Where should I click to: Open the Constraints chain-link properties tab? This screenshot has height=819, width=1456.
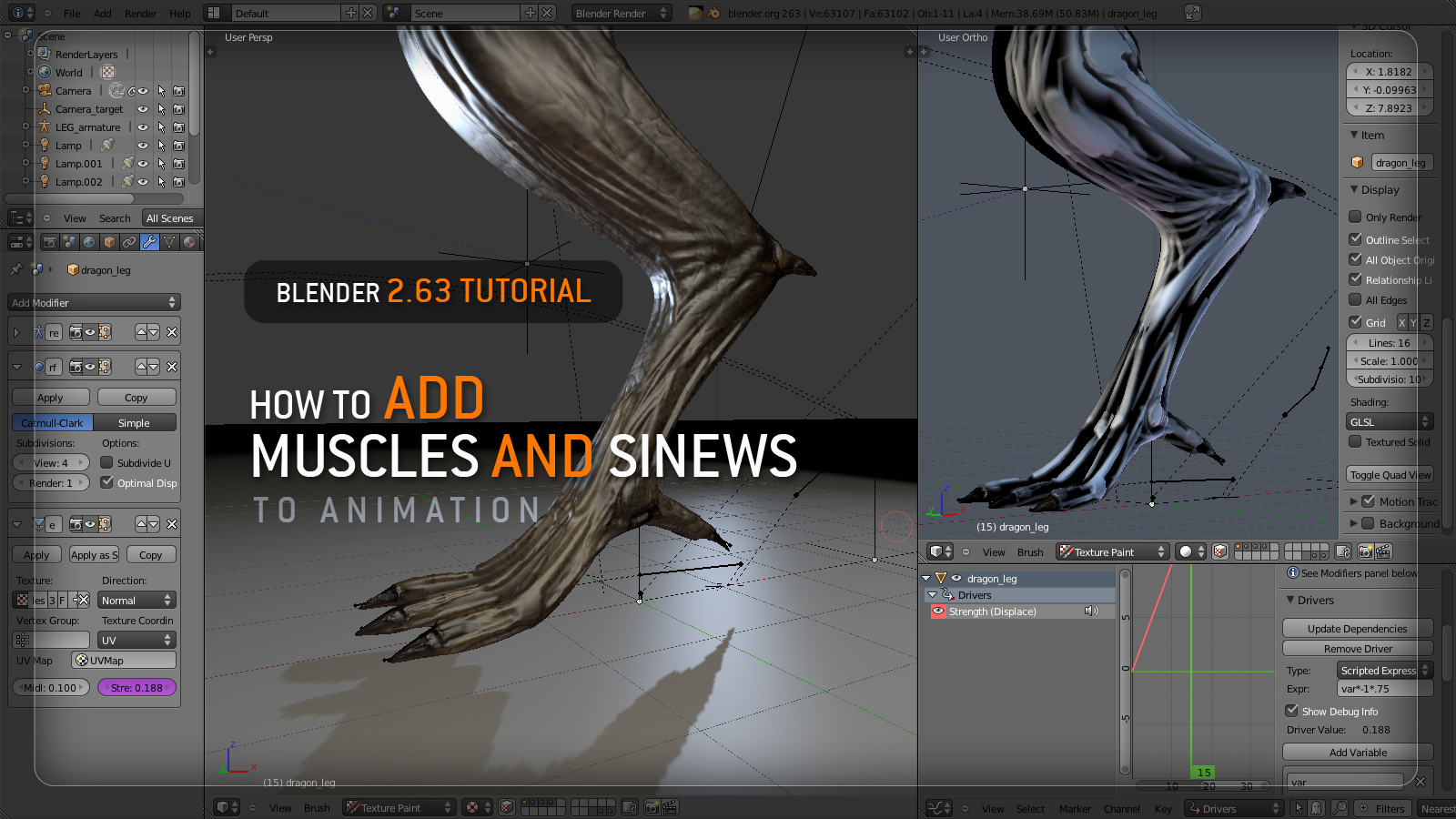[x=129, y=242]
